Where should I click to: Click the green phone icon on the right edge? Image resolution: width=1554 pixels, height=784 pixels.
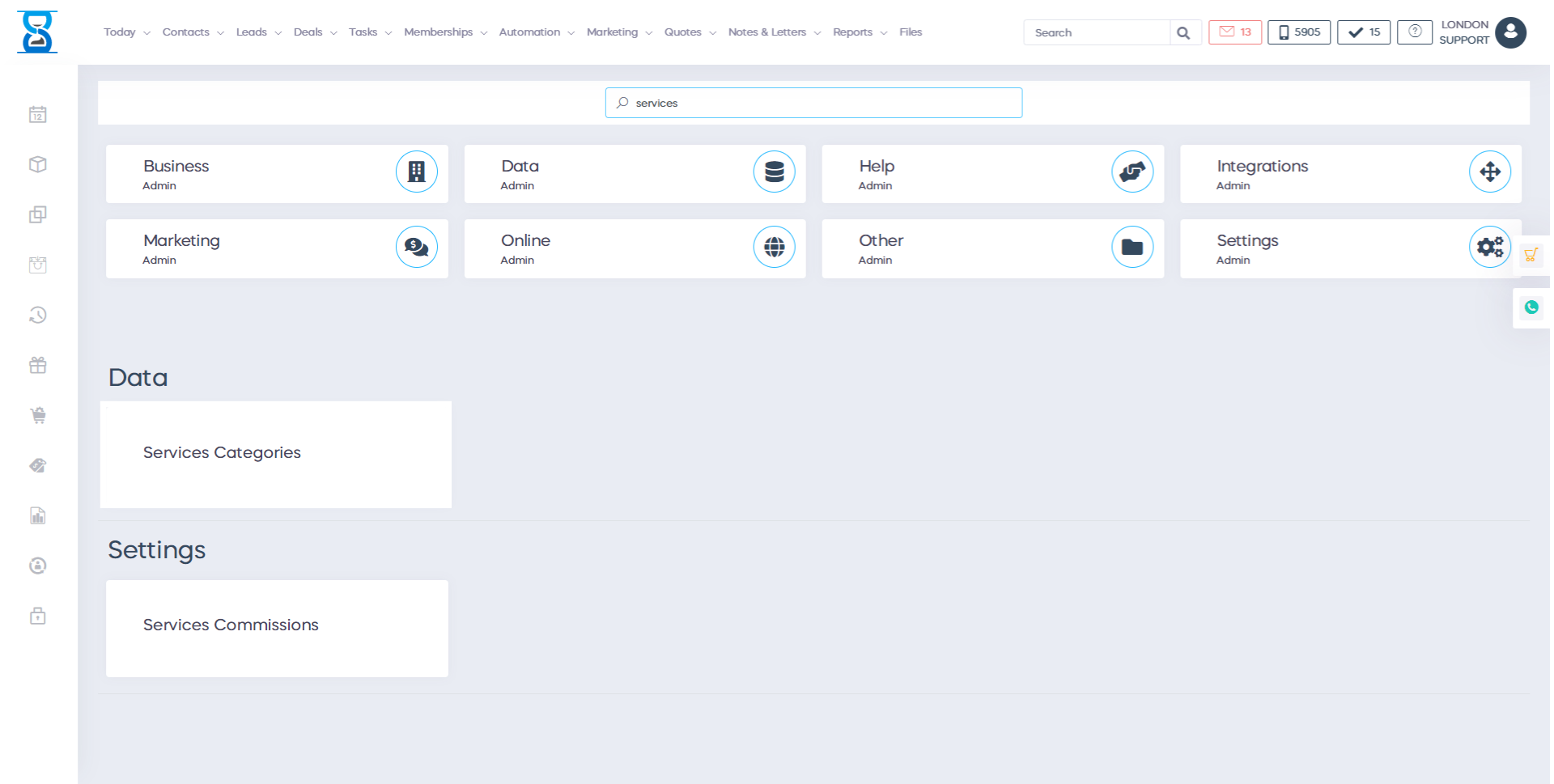(1531, 307)
